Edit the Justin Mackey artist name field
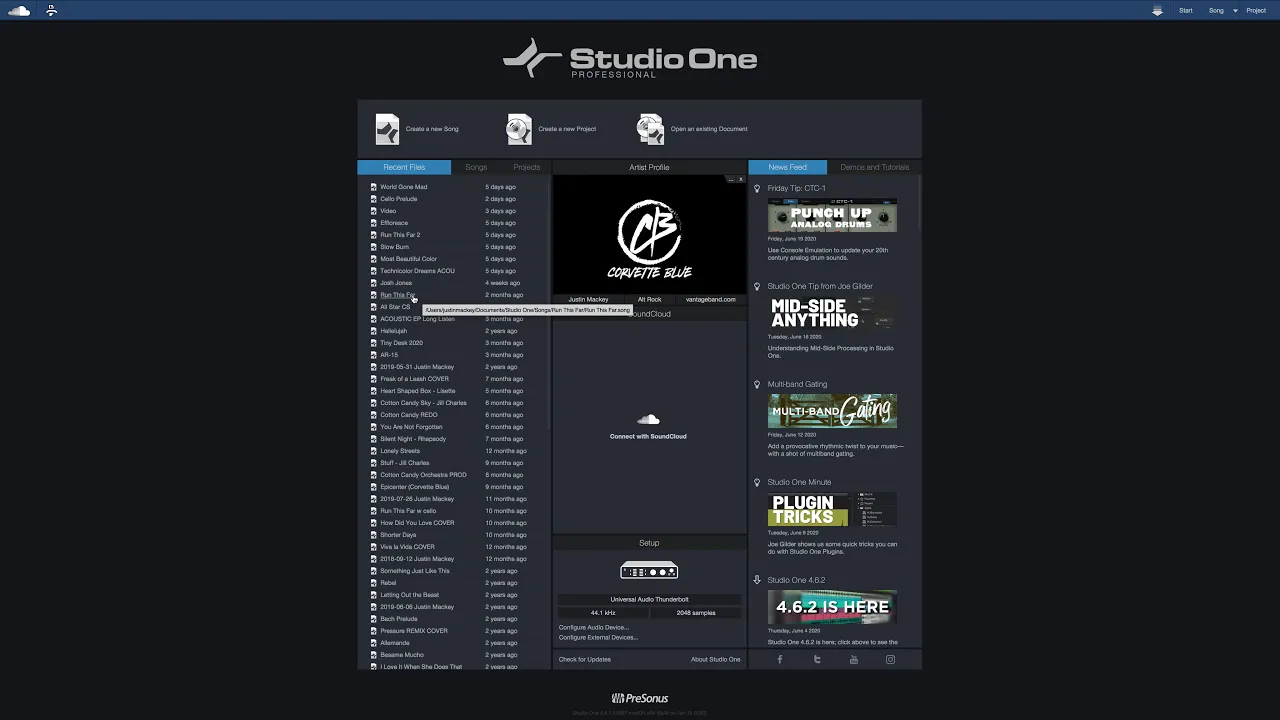The width and height of the screenshot is (1280, 720). click(588, 299)
